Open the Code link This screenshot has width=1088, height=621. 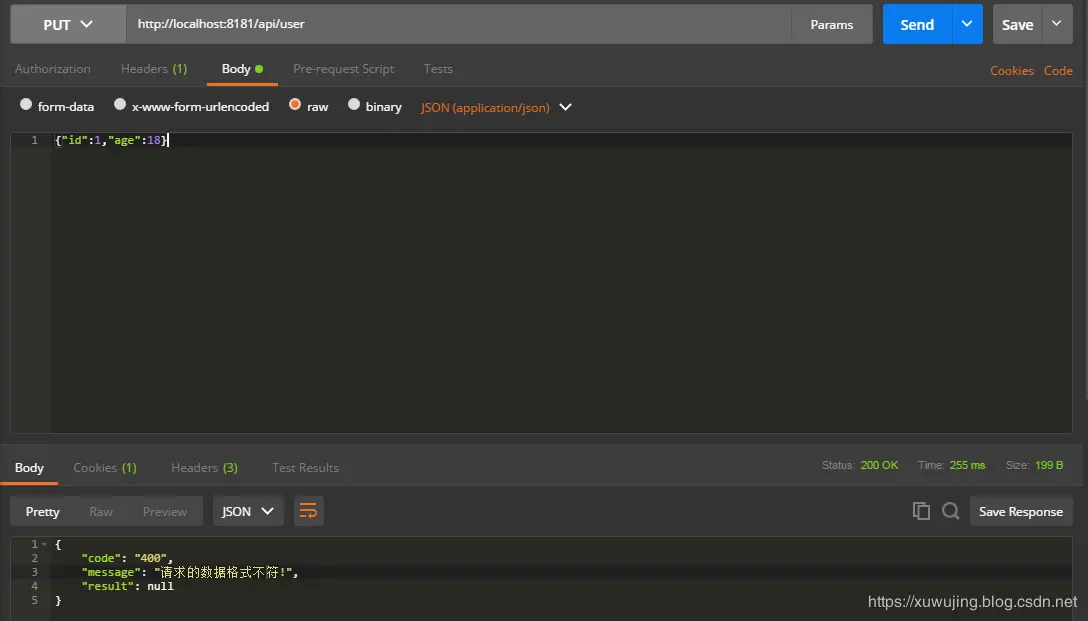[x=1058, y=71]
